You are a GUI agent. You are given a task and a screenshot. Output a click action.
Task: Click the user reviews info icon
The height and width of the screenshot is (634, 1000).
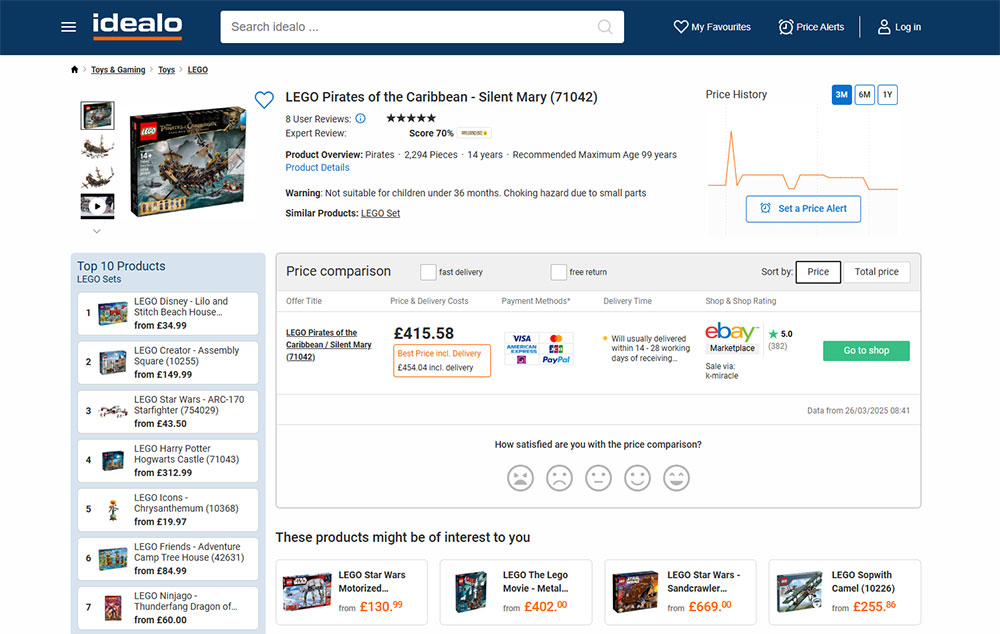tap(360, 119)
